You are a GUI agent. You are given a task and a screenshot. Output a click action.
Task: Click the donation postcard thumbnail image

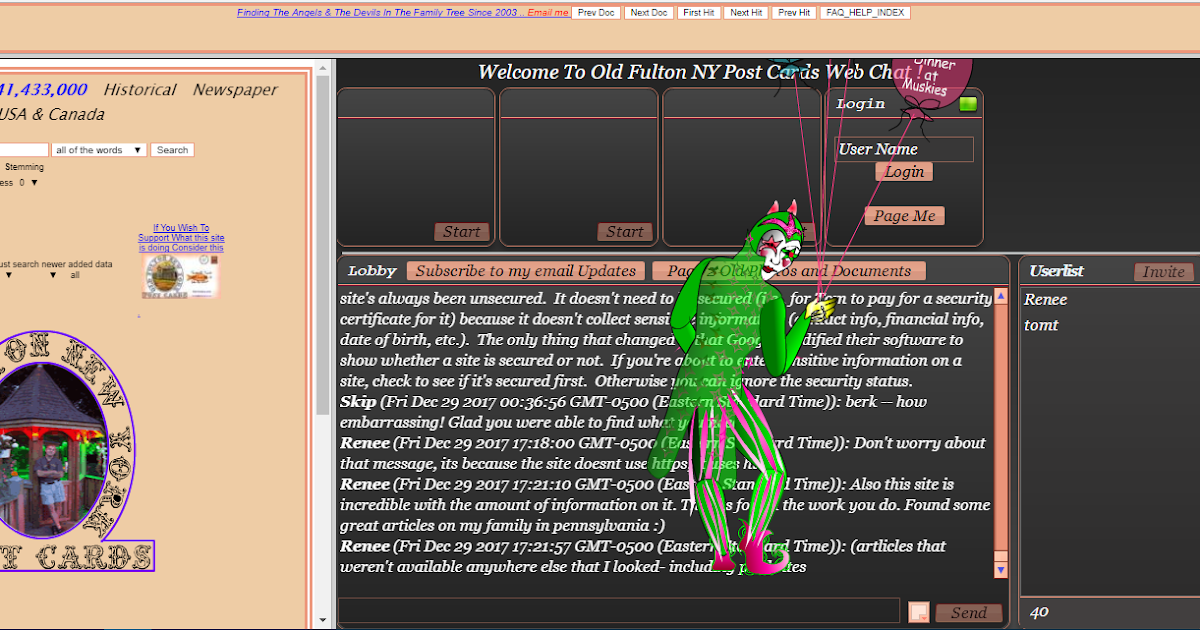180,276
